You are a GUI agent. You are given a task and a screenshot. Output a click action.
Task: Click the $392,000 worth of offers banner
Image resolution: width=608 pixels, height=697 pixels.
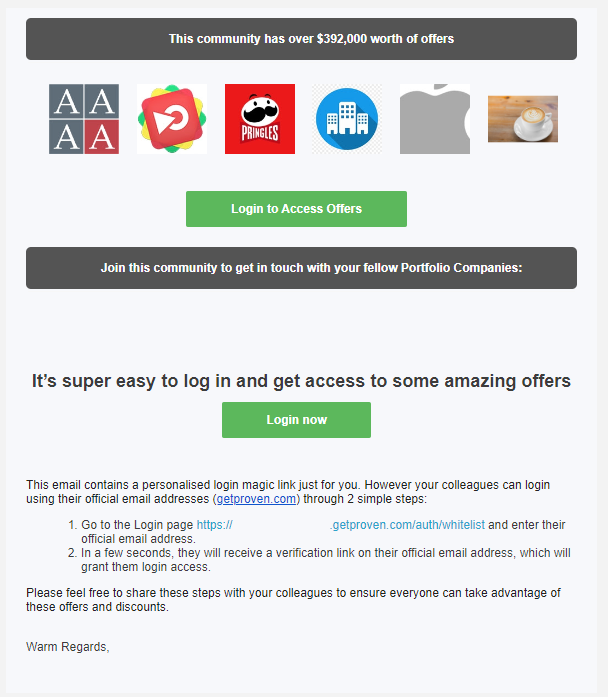[301, 39]
